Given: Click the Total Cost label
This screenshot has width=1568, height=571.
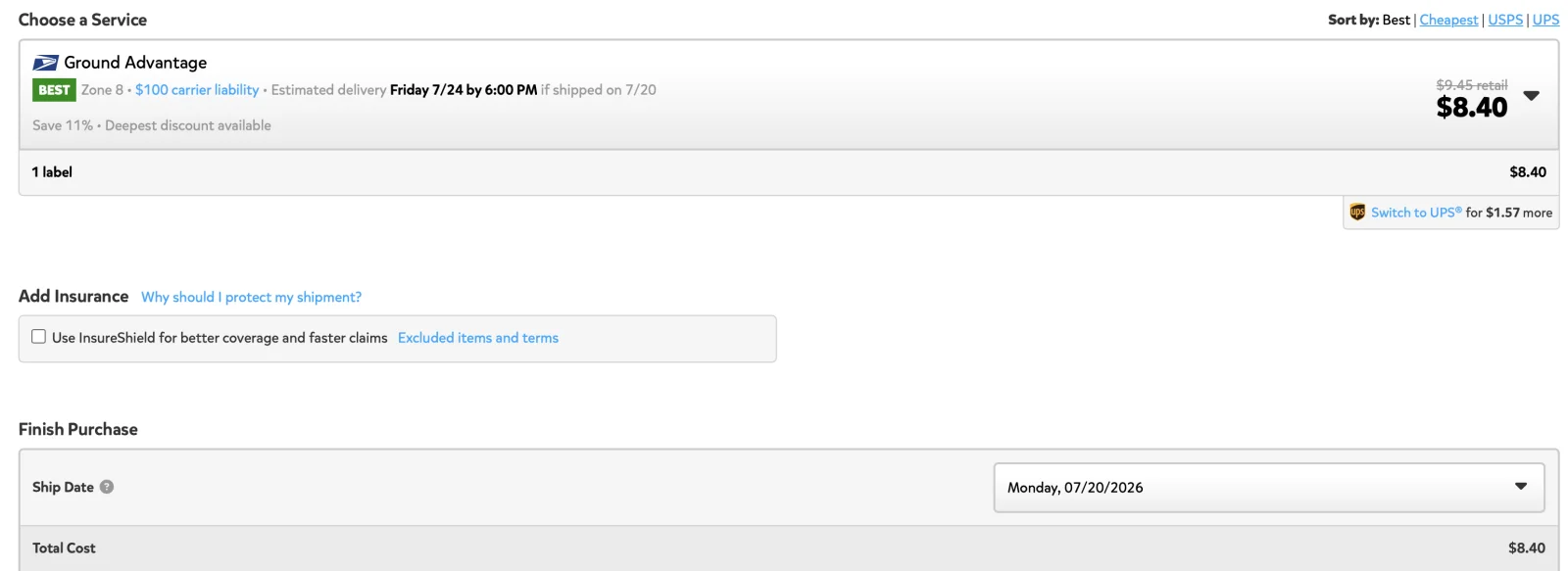Looking at the screenshot, I should [64, 548].
